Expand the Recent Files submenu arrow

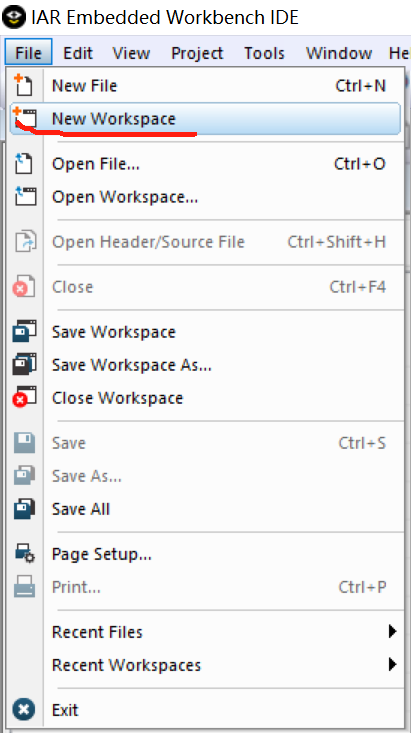(392, 632)
